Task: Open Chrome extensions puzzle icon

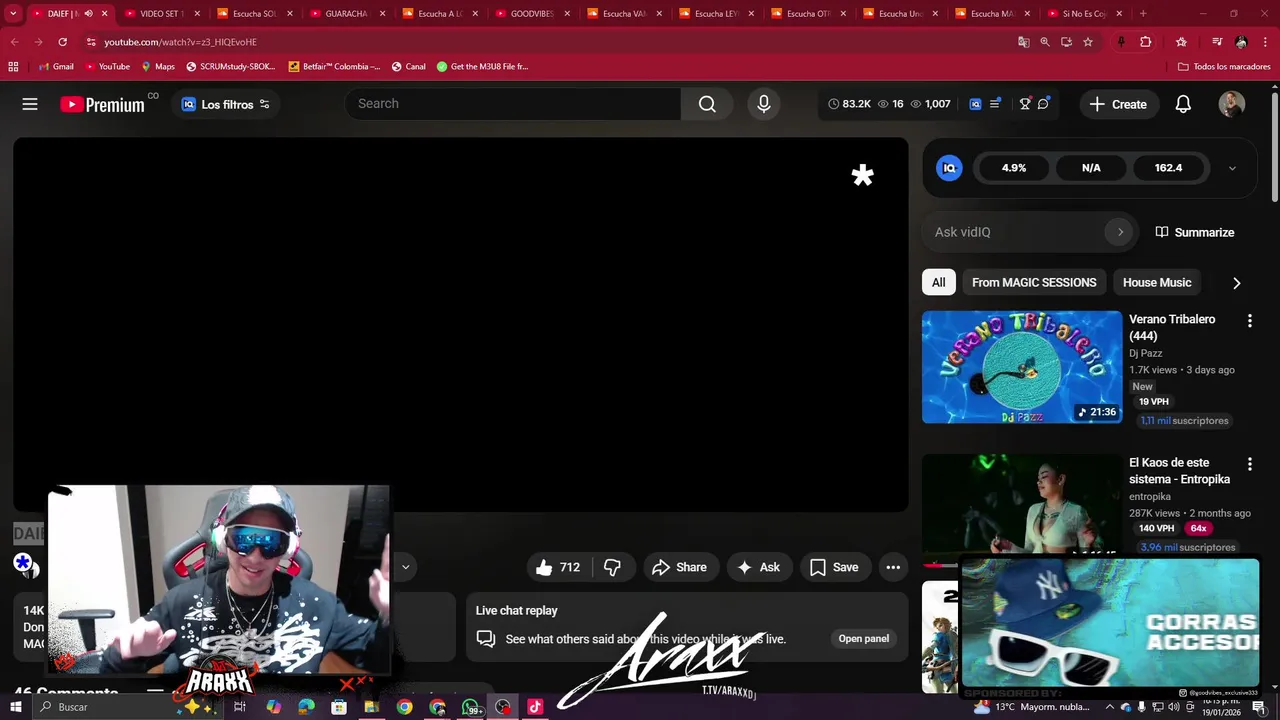Action: click(x=1146, y=42)
